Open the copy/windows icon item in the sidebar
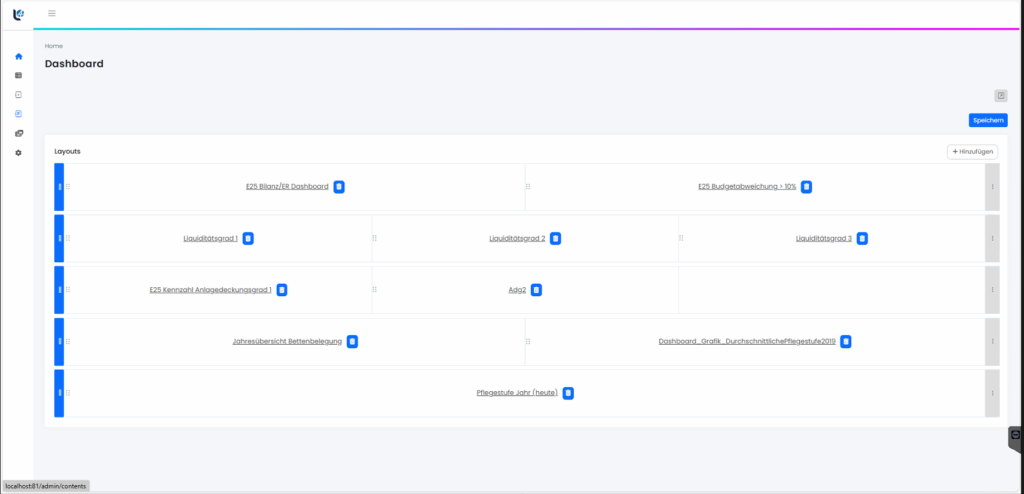 point(18,133)
